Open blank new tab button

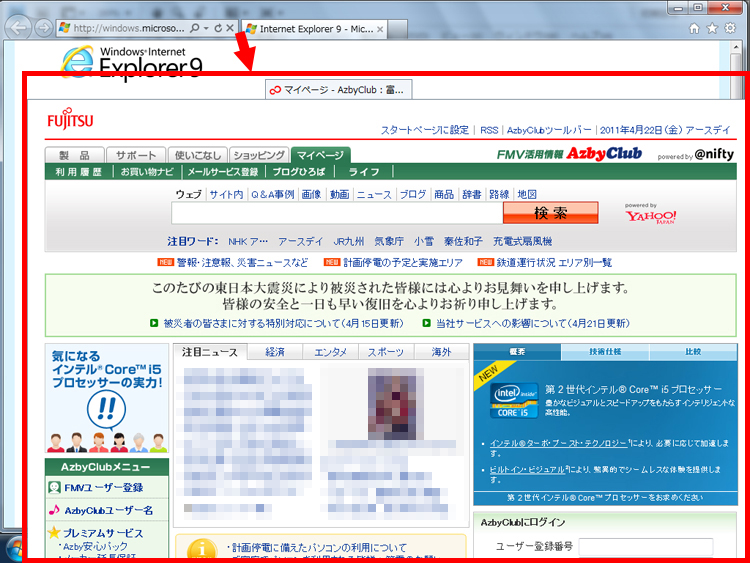click(x=397, y=29)
